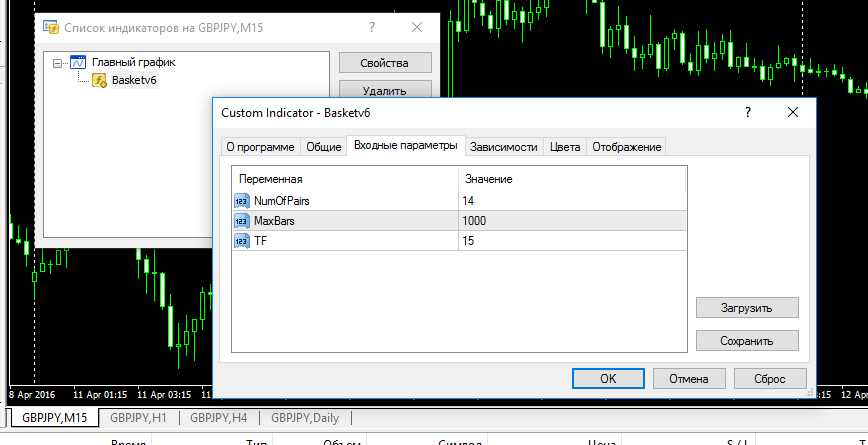This screenshot has width=868, height=445.
Task: Open the О программе tab
Action: [x=260, y=147]
